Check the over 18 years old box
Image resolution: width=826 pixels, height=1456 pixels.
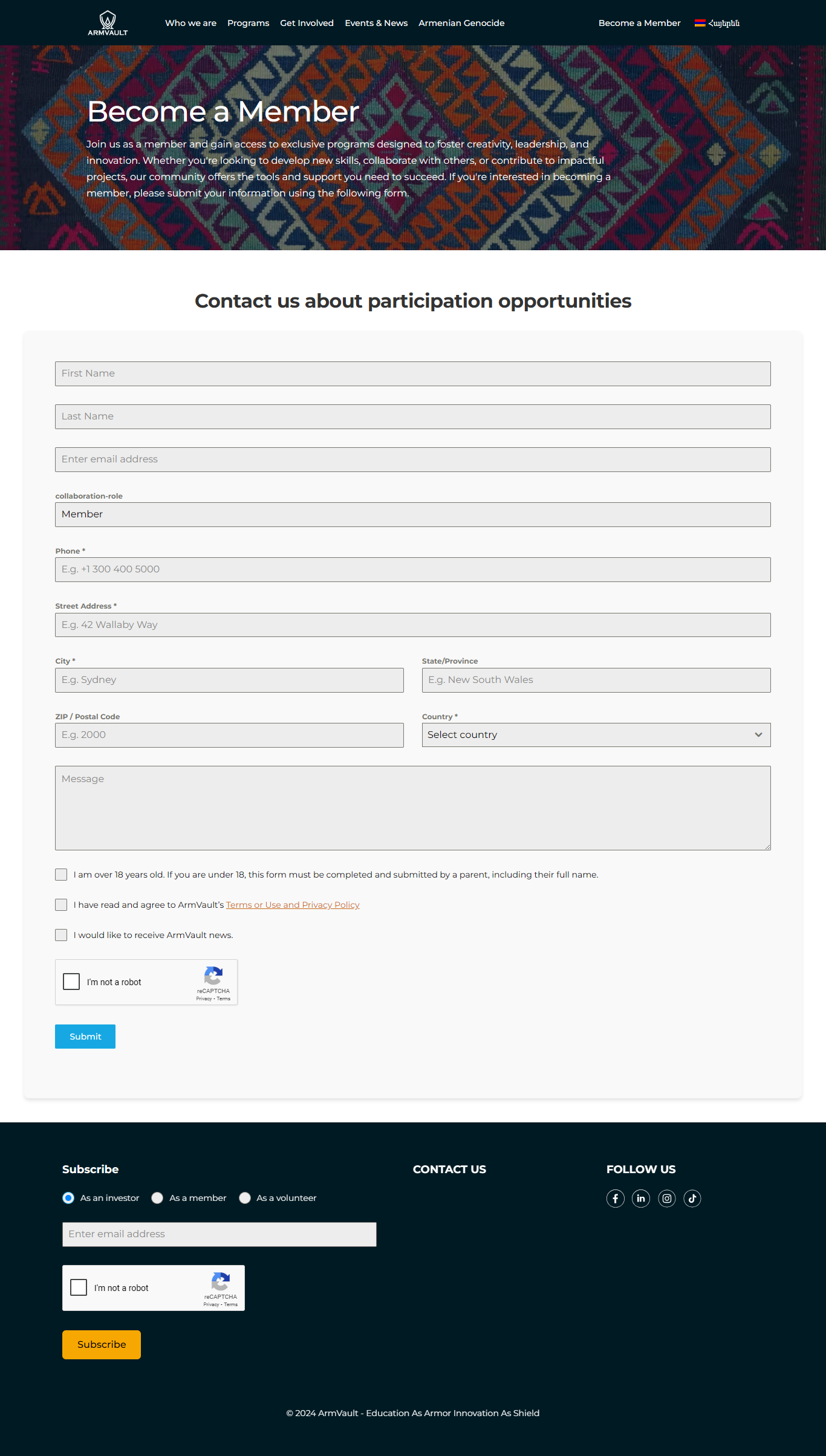tap(61, 875)
